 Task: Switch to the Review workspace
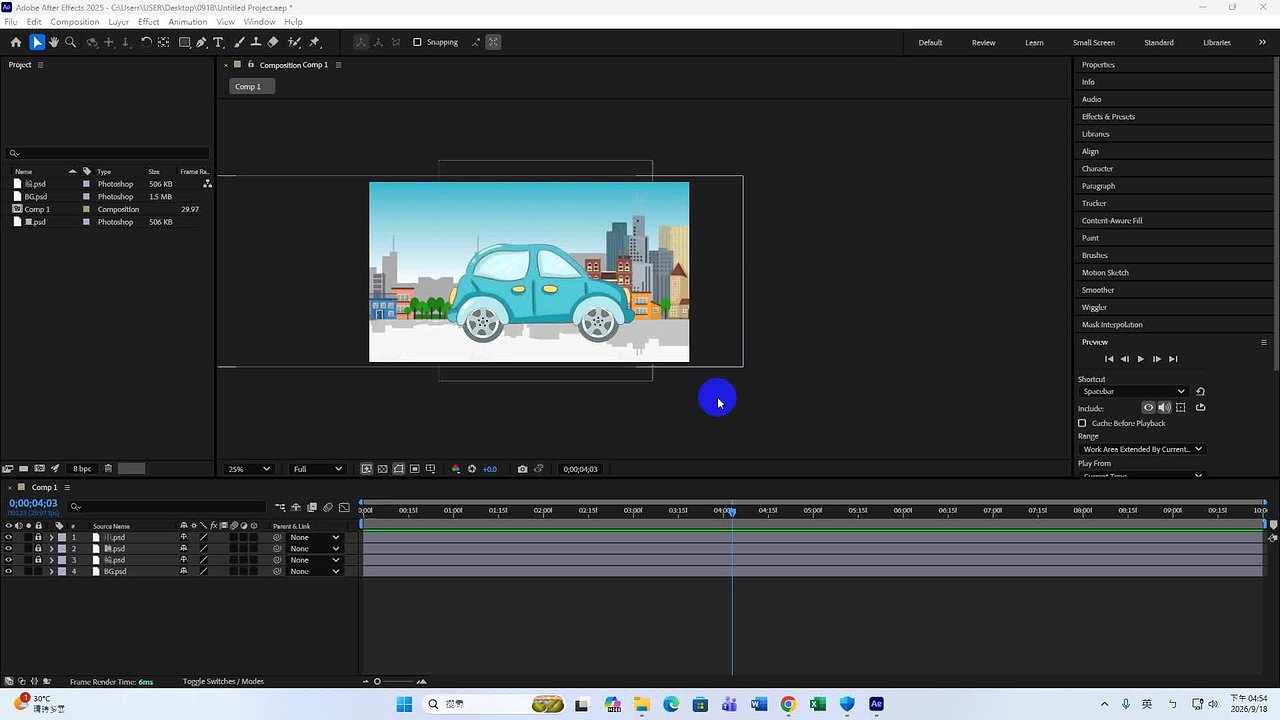[983, 42]
